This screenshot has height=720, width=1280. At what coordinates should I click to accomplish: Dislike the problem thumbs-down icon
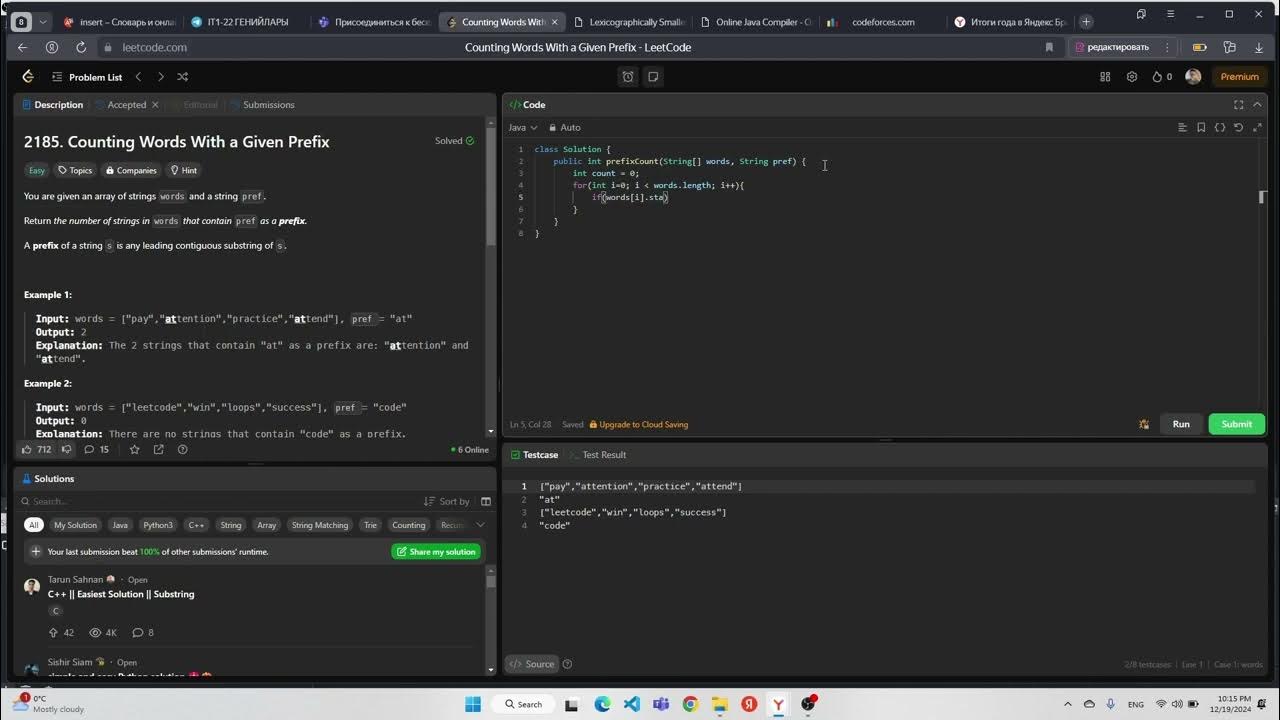coord(67,450)
